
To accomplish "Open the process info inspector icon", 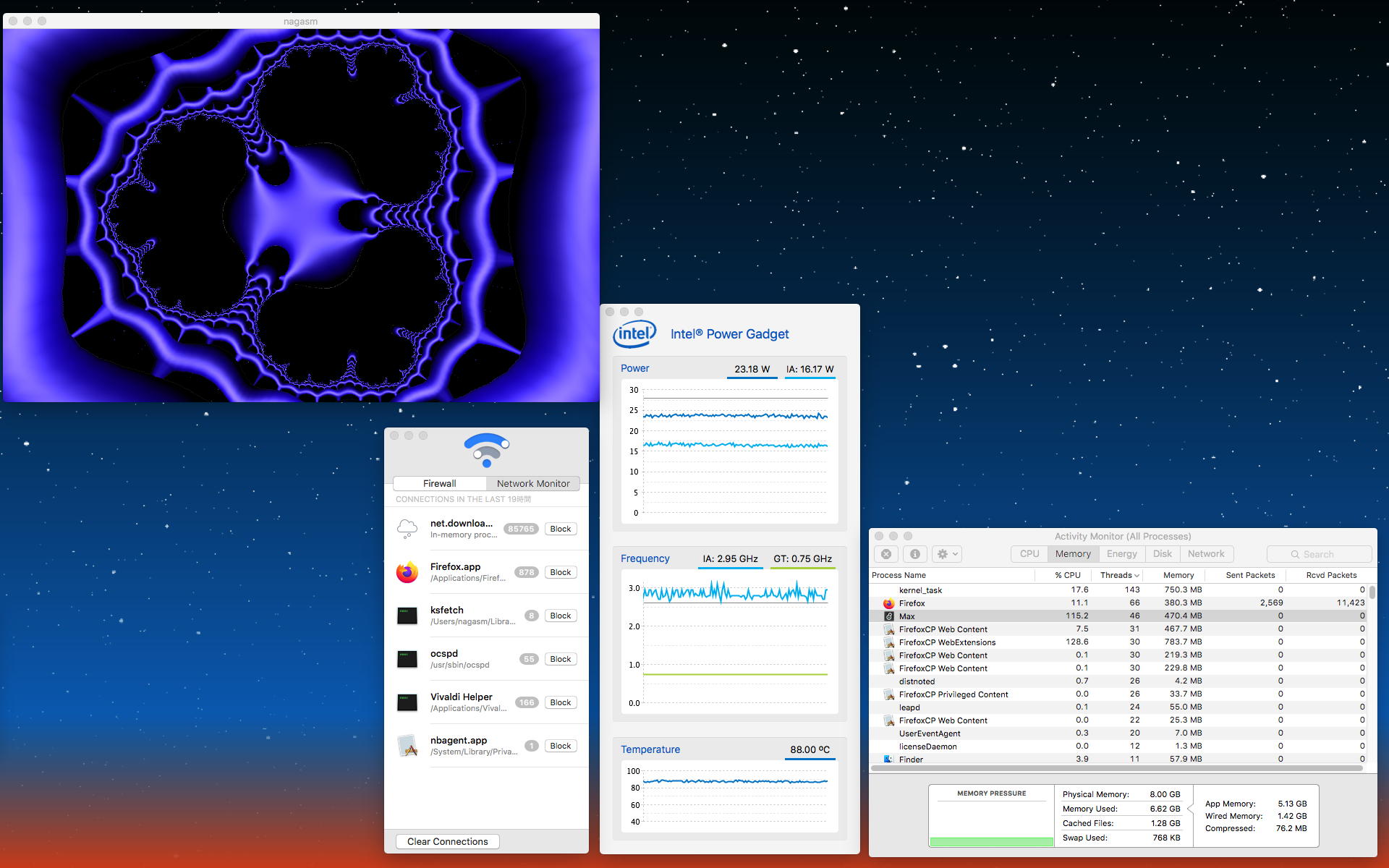I will tap(914, 554).
